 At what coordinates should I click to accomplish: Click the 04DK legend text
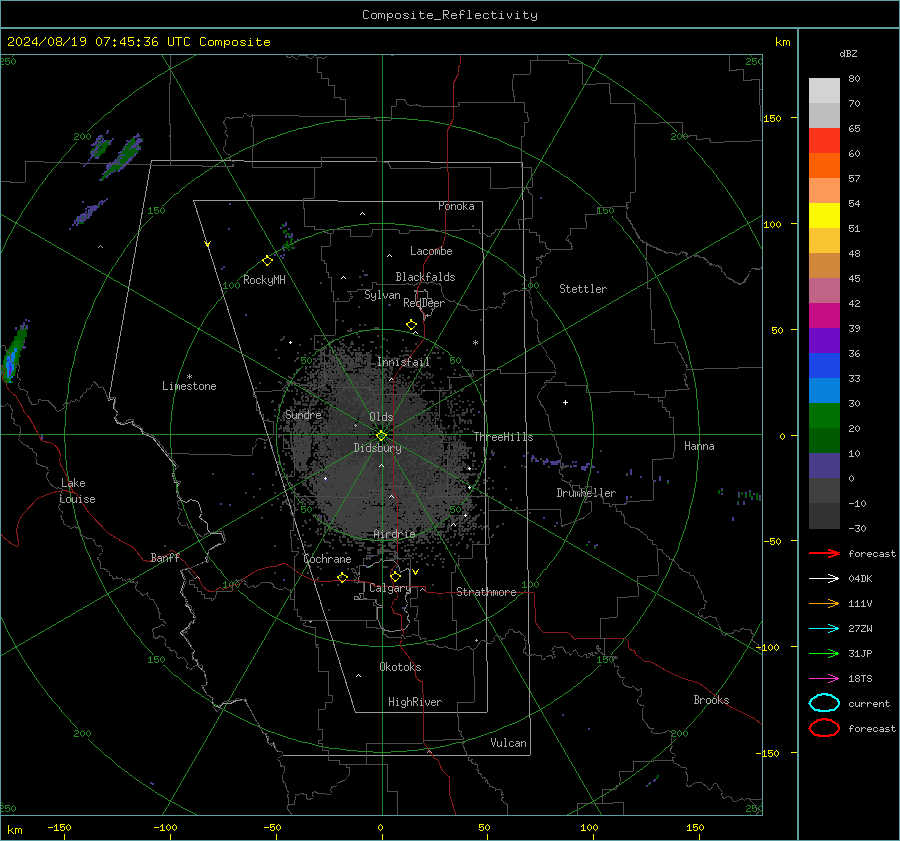(860, 579)
